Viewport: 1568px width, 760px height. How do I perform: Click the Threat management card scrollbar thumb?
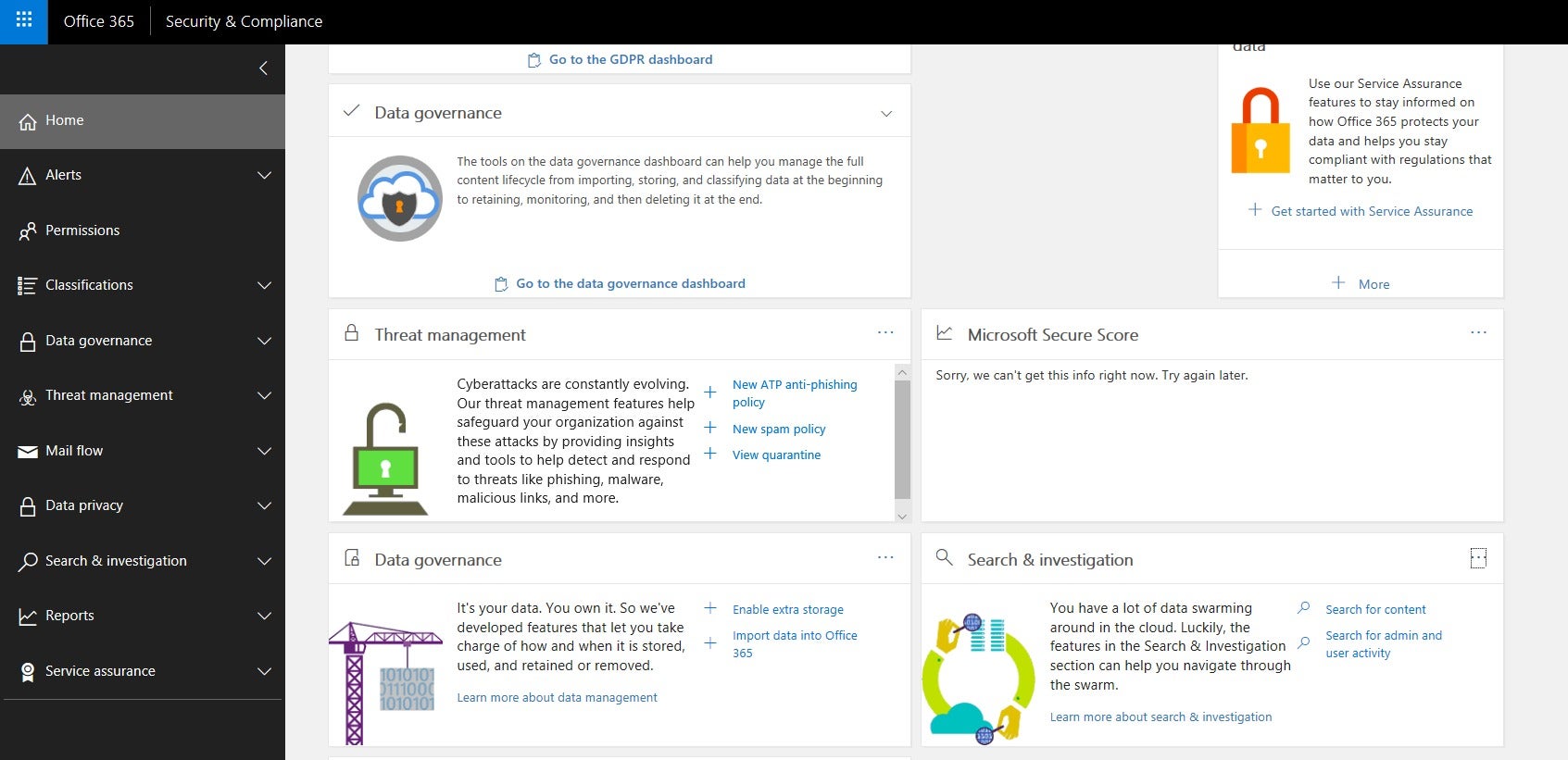pos(902,440)
